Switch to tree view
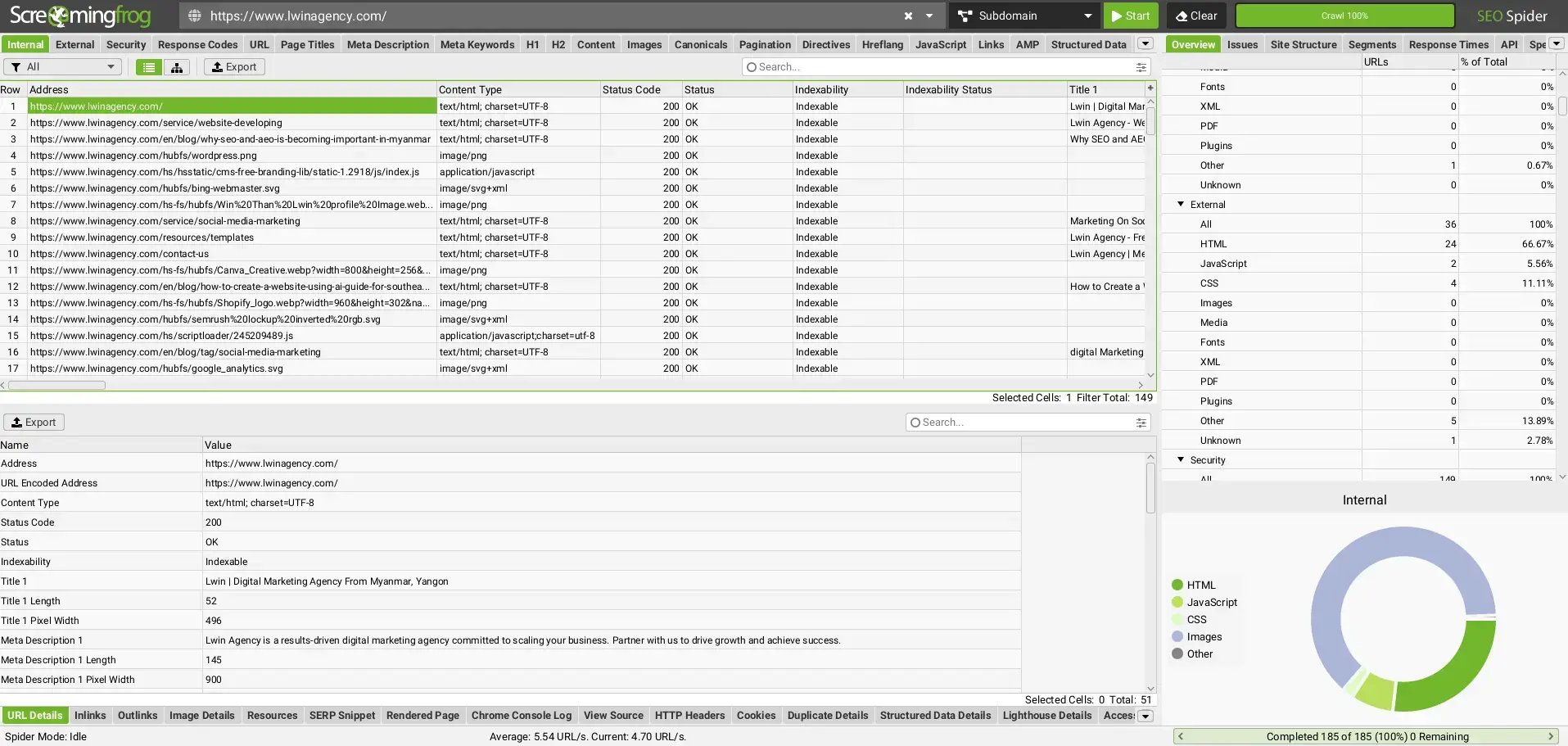This screenshot has height=746, width=1568. click(x=176, y=67)
